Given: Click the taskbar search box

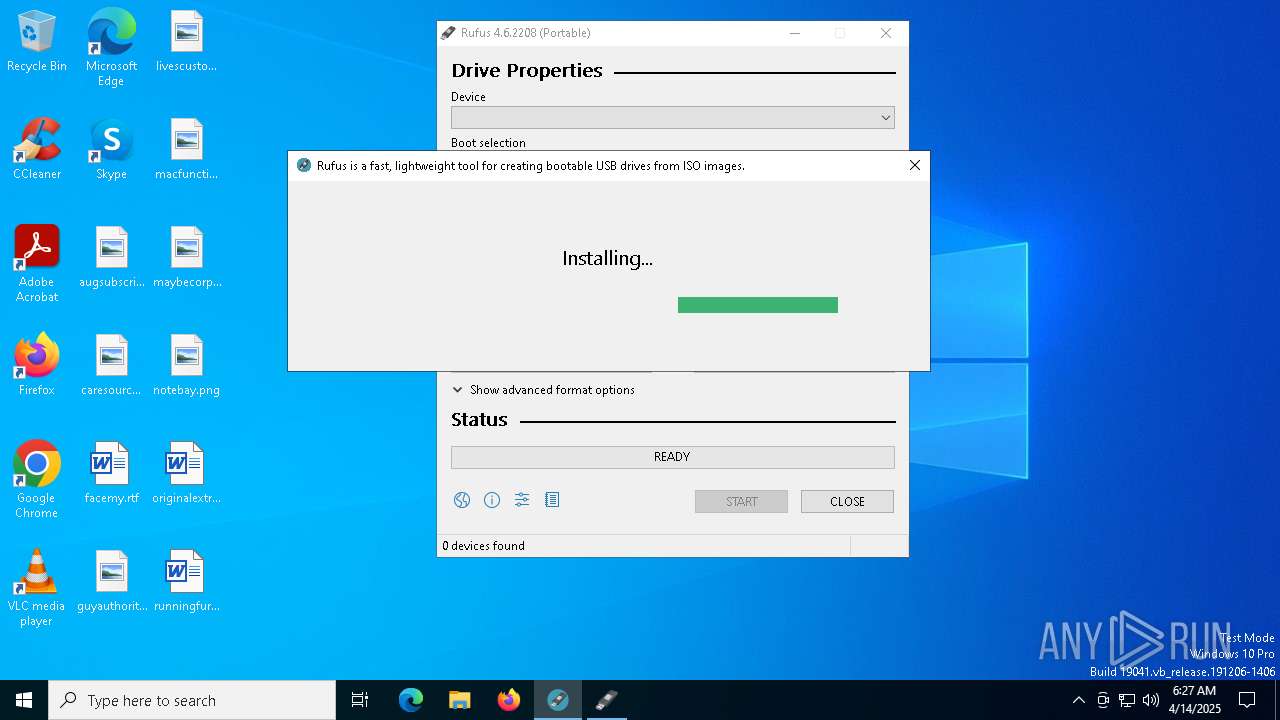Looking at the screenshot, I should [192, 700].
